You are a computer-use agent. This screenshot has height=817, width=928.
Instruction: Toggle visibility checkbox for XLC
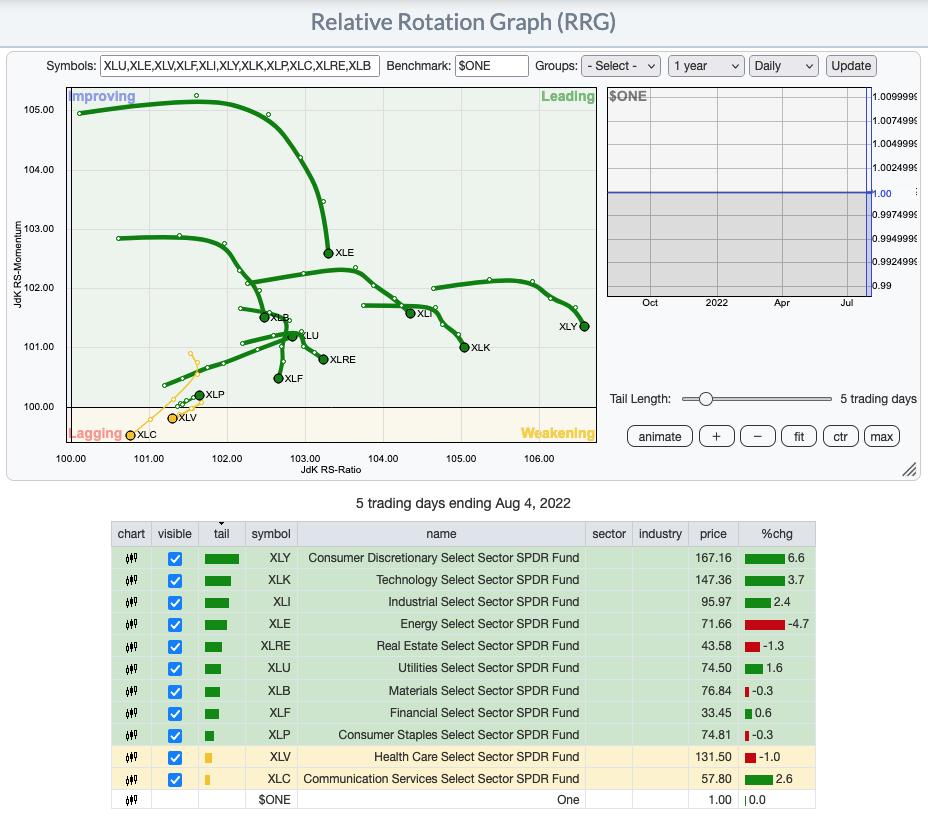[x=175, y=780]
